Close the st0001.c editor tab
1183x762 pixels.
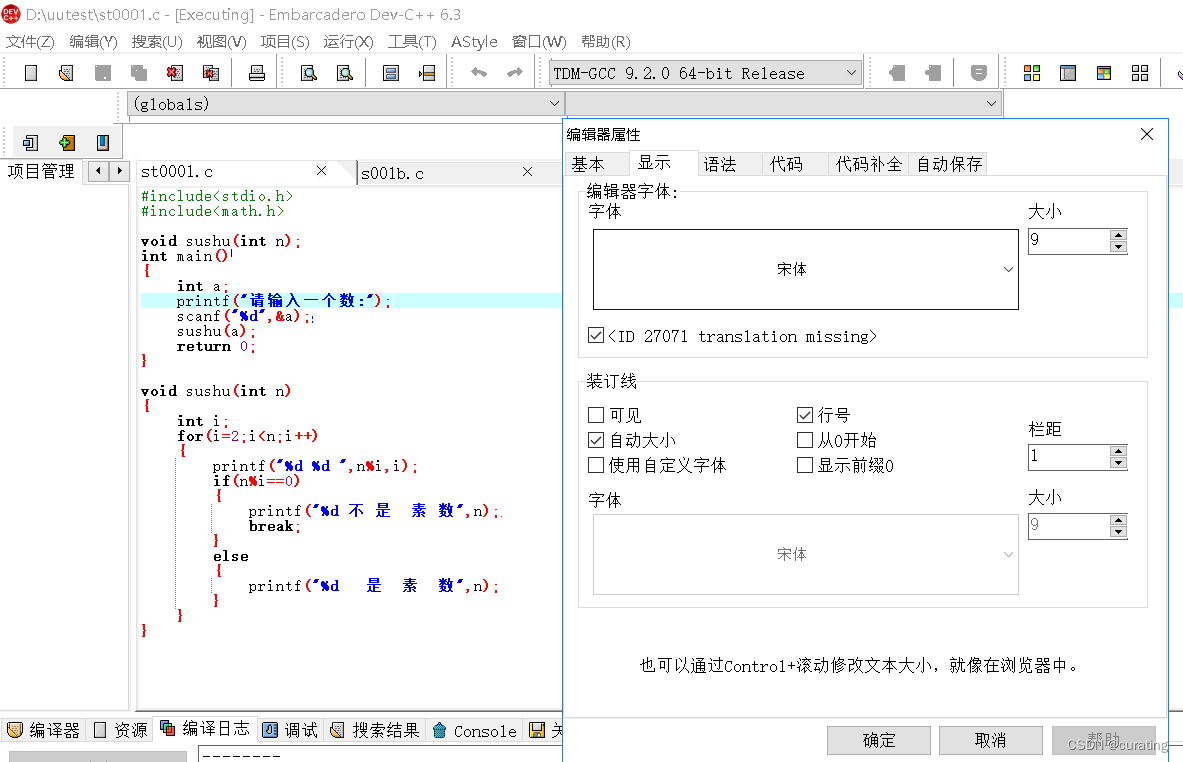tap(321, 171)
